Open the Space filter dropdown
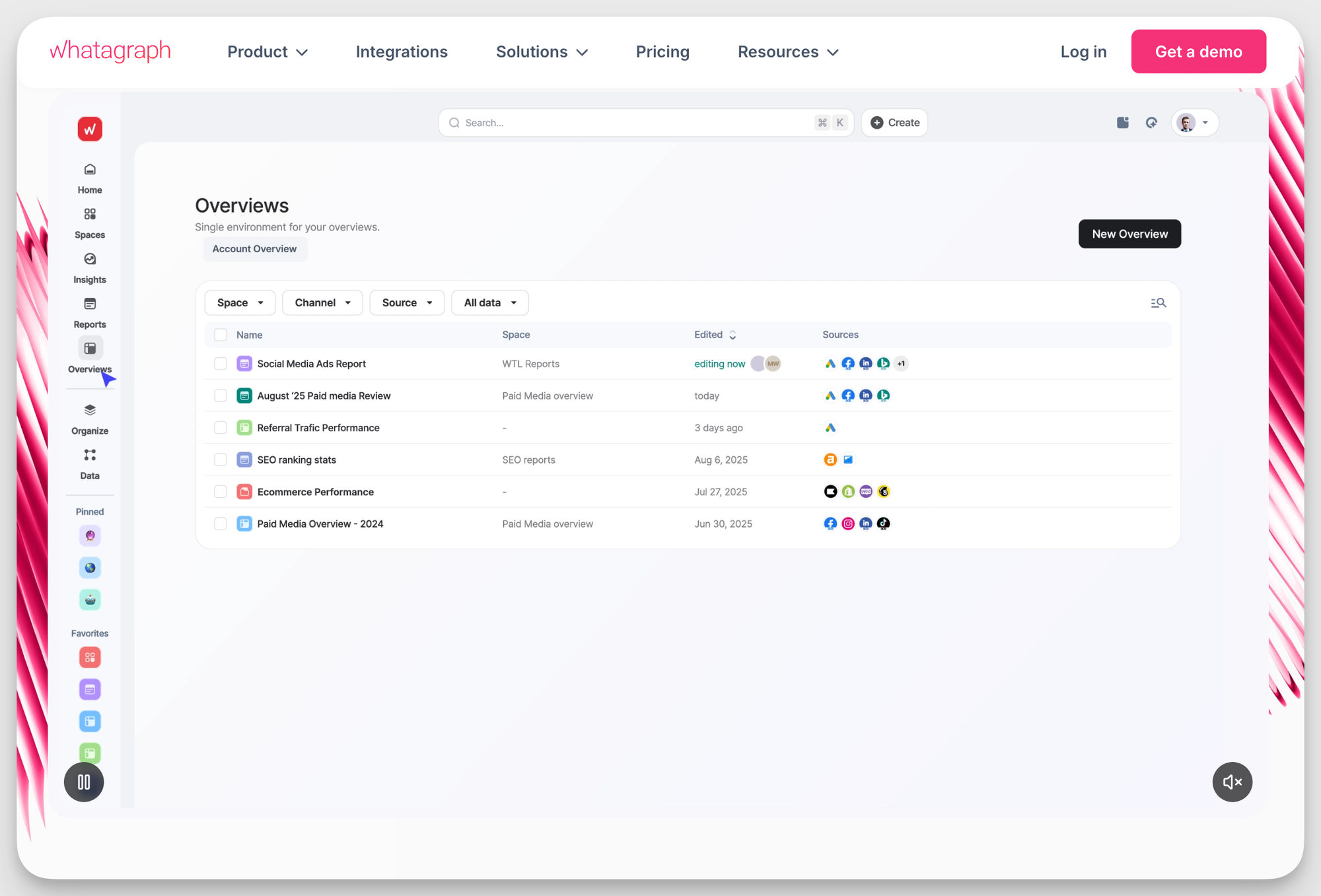The width and height of the screenshot is (1321, 896). tap(240, 302)
